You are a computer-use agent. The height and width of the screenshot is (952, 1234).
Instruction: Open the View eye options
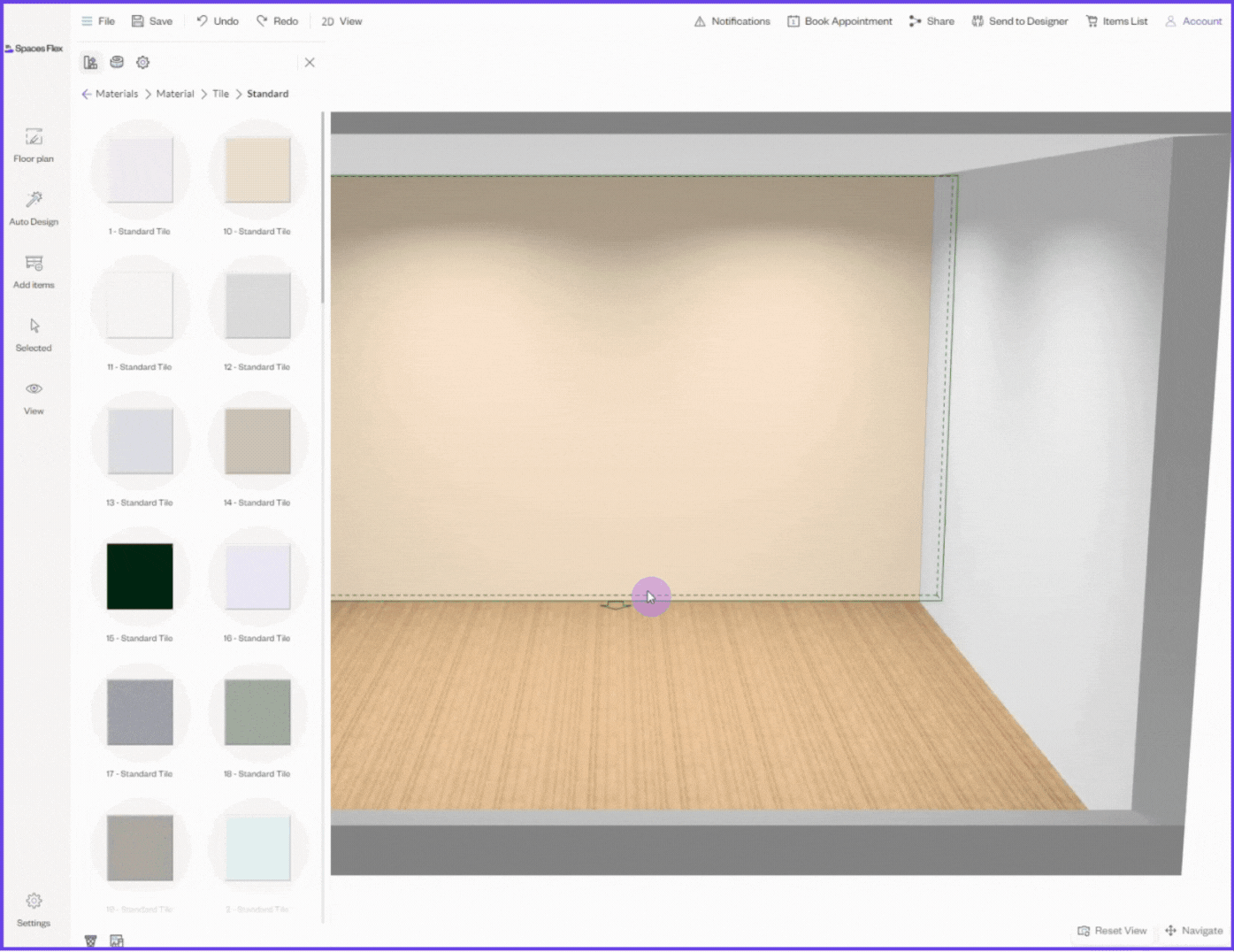[x=34, y=397]
